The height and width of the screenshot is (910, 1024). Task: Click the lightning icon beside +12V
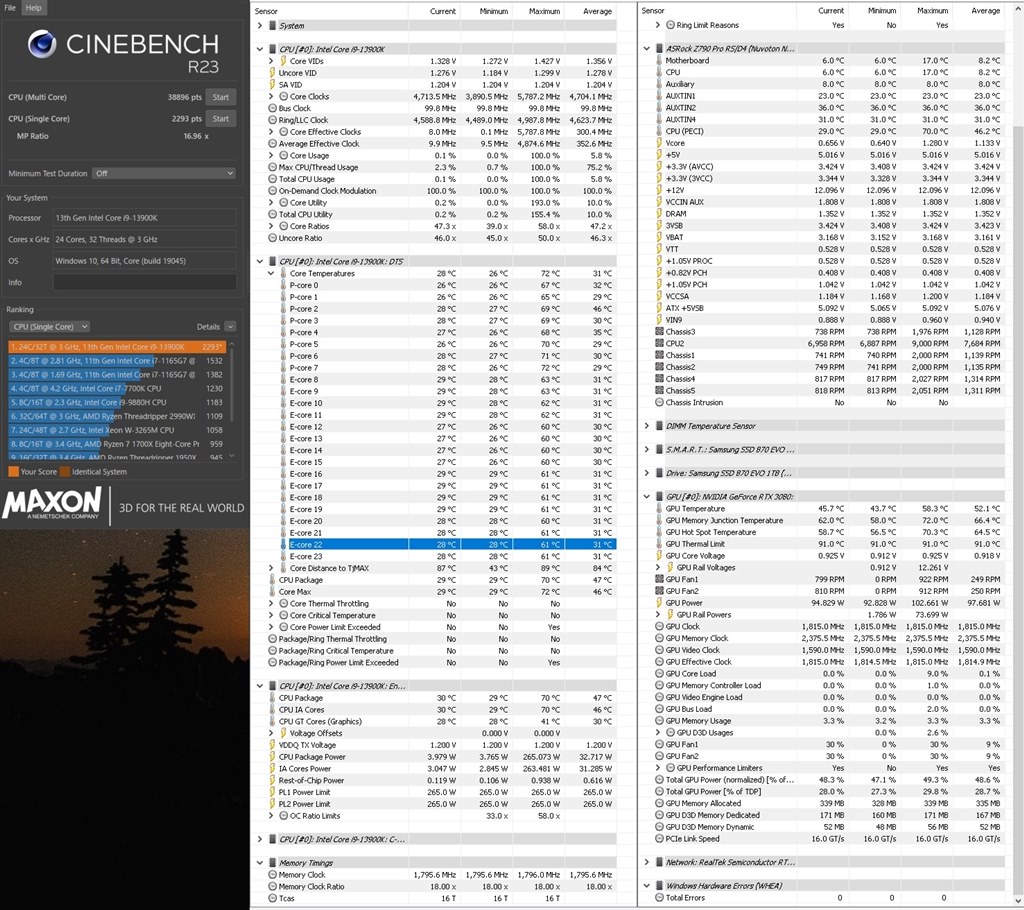click(x=659, y=190)
